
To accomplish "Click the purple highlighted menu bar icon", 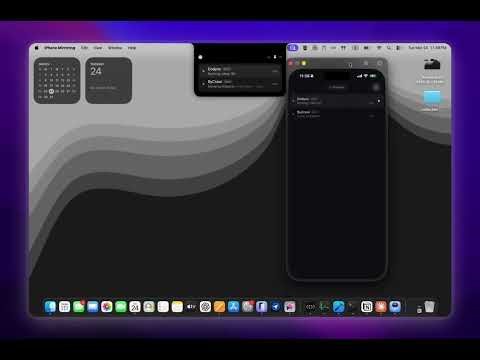I will click(x=293, y=48).
